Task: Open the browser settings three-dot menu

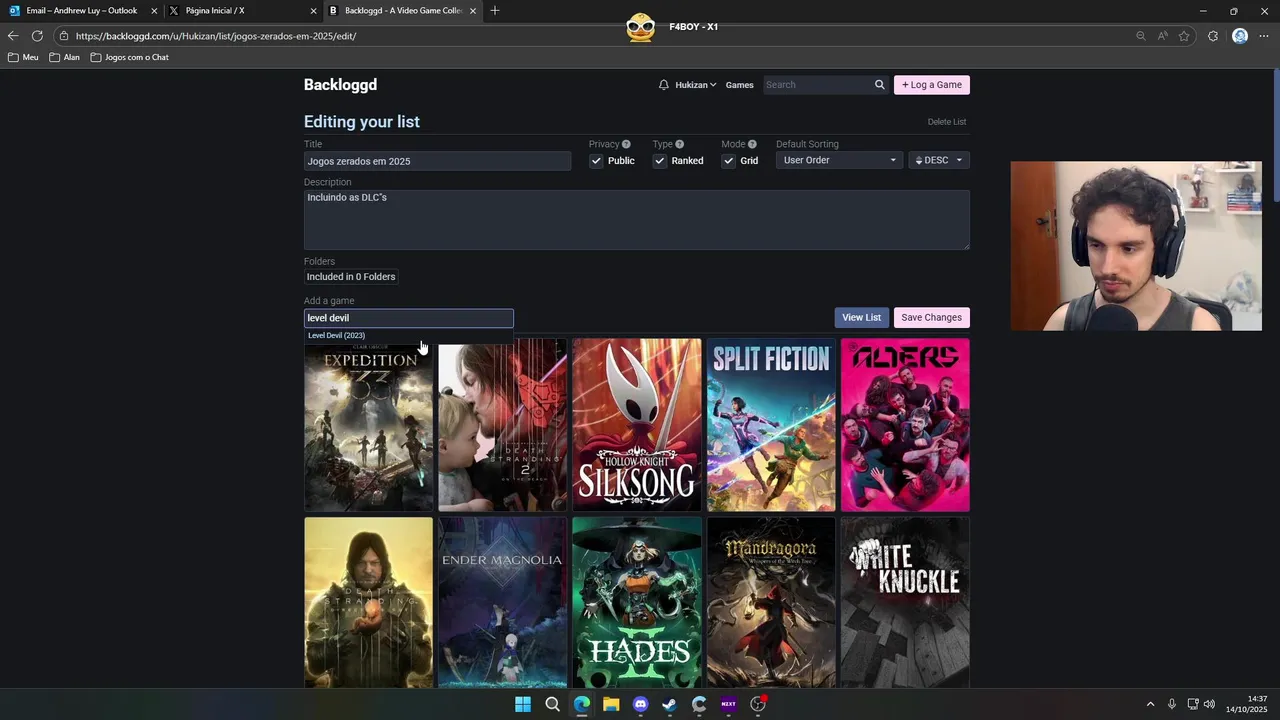Action: coord(1264,36)
